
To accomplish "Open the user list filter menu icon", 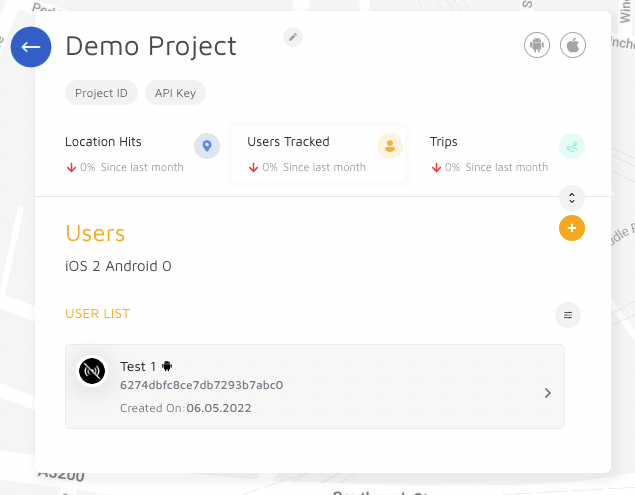I will click(568, 315).
